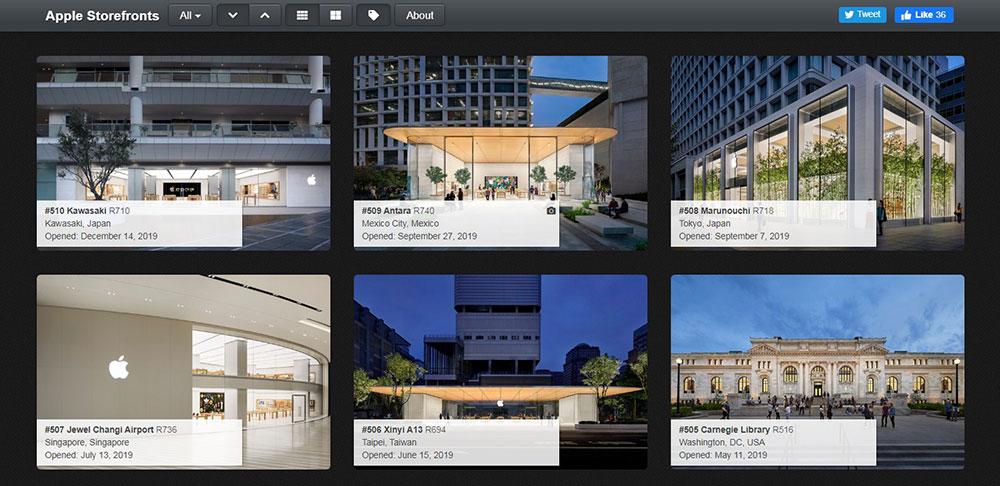1000x486 pixels.
Task: Click 'Opened: September 27, 2019' date
Action: point(419,236)
